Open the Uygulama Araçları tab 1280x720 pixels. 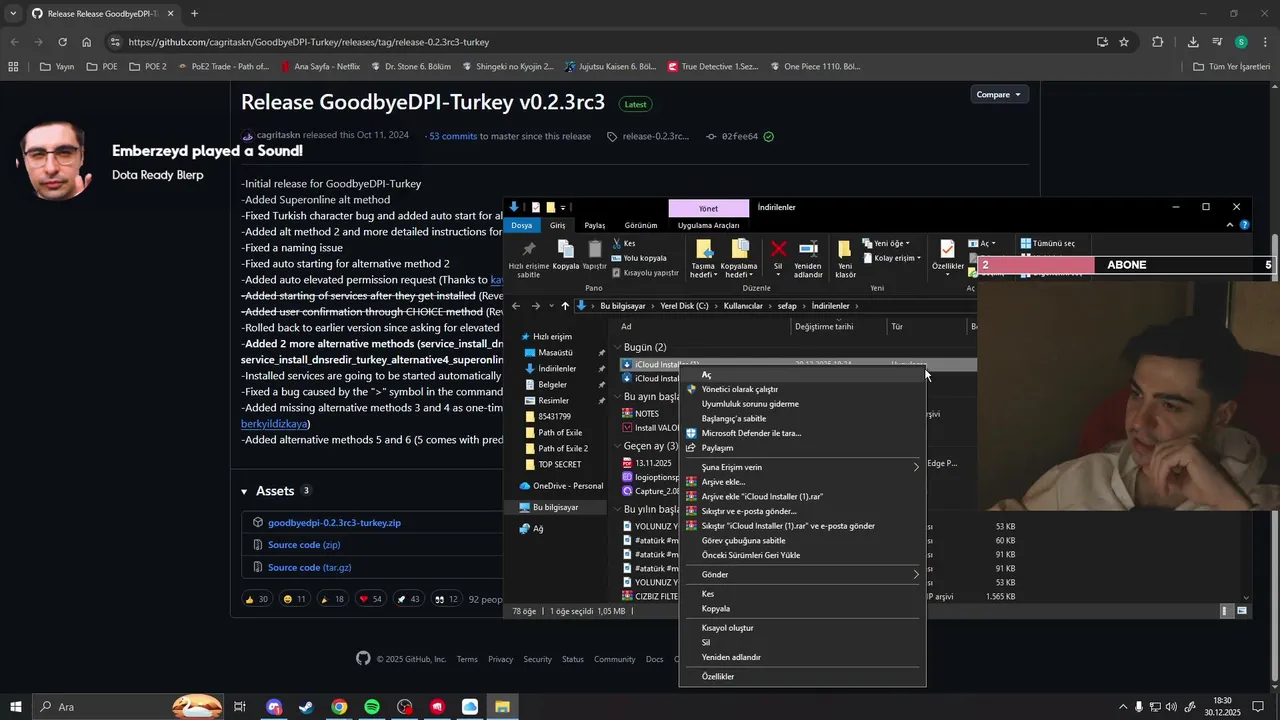pyautogui.click(x=708, y=225)
